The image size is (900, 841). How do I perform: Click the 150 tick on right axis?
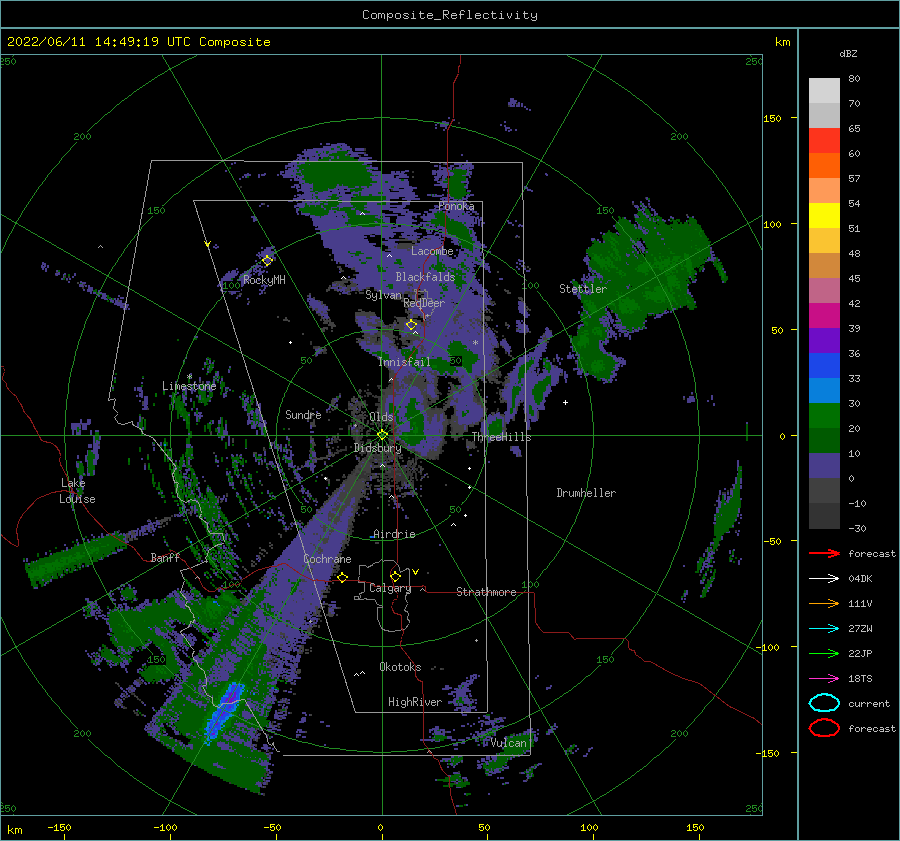(x=772, y=118)
